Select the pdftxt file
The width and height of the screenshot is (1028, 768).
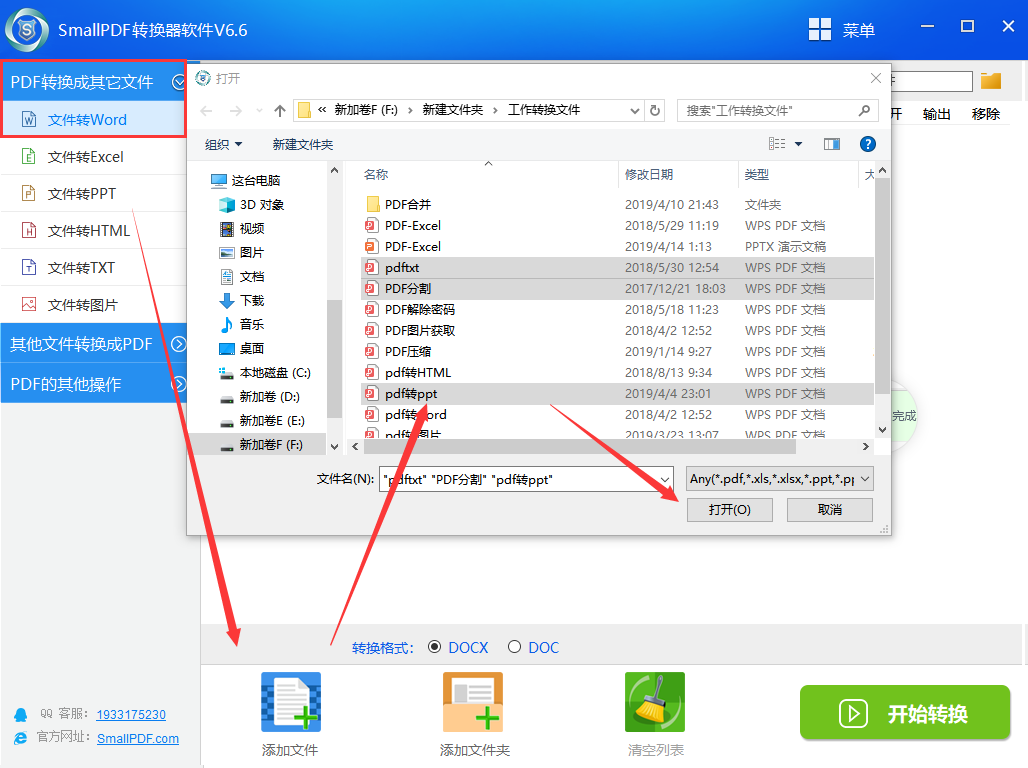coord(616,268)
